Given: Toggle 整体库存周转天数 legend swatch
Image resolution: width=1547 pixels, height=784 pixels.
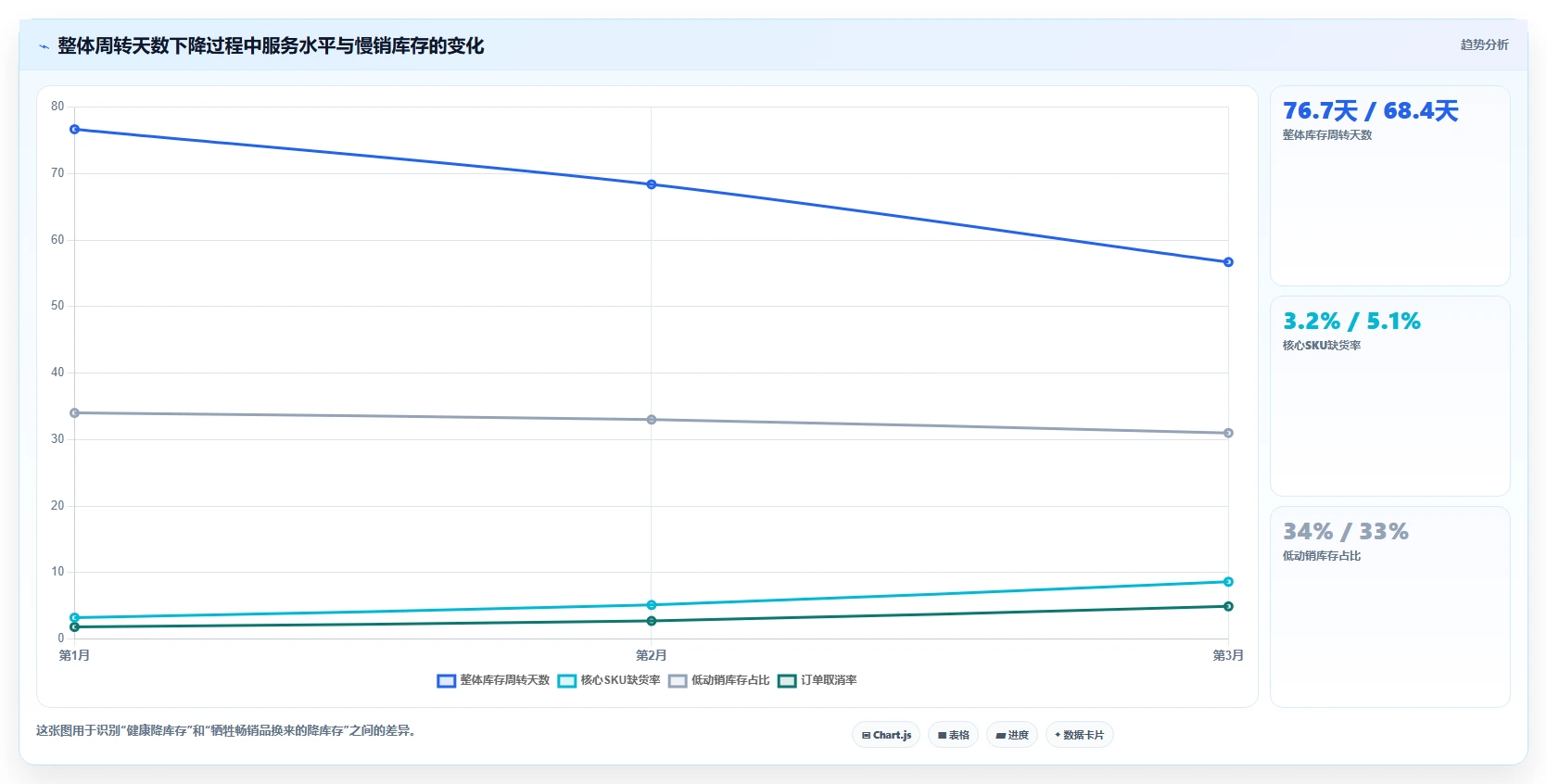Looking at the screenshot, I should tap(447, 681).
